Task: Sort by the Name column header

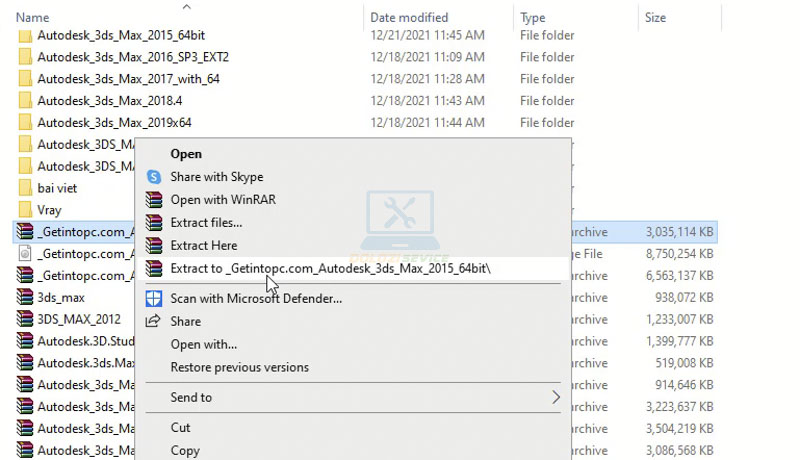Action: (x=33, y=18)
